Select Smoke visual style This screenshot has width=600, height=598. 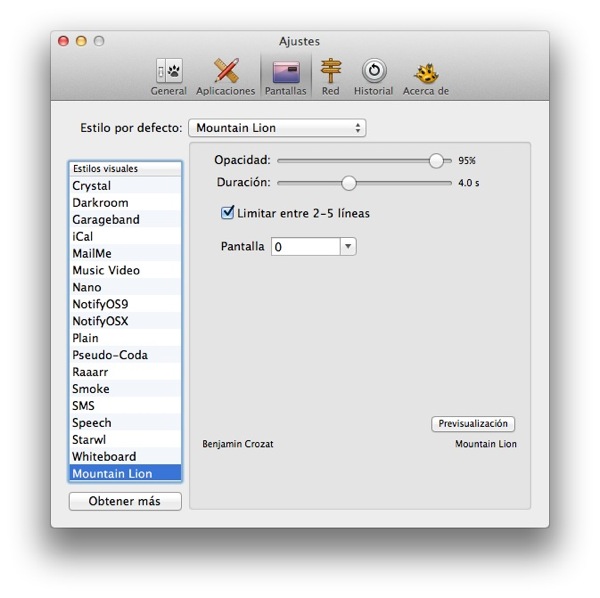tap(125, 389)
